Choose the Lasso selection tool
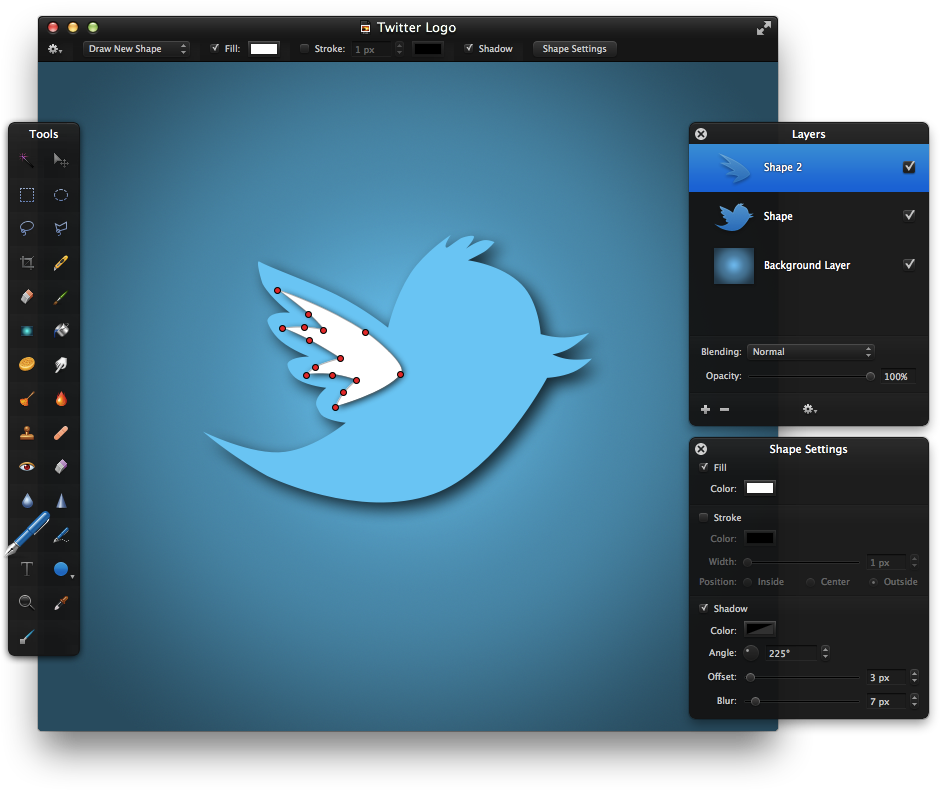The image size is (940, 790). coord(25,228)
